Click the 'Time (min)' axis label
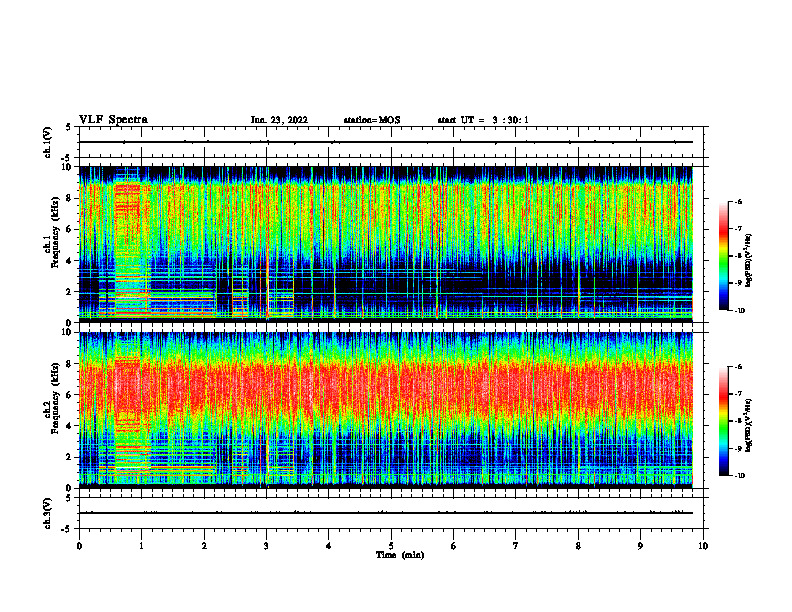The image size is (792, 612). pyautogui.click(x=400, y=555)
